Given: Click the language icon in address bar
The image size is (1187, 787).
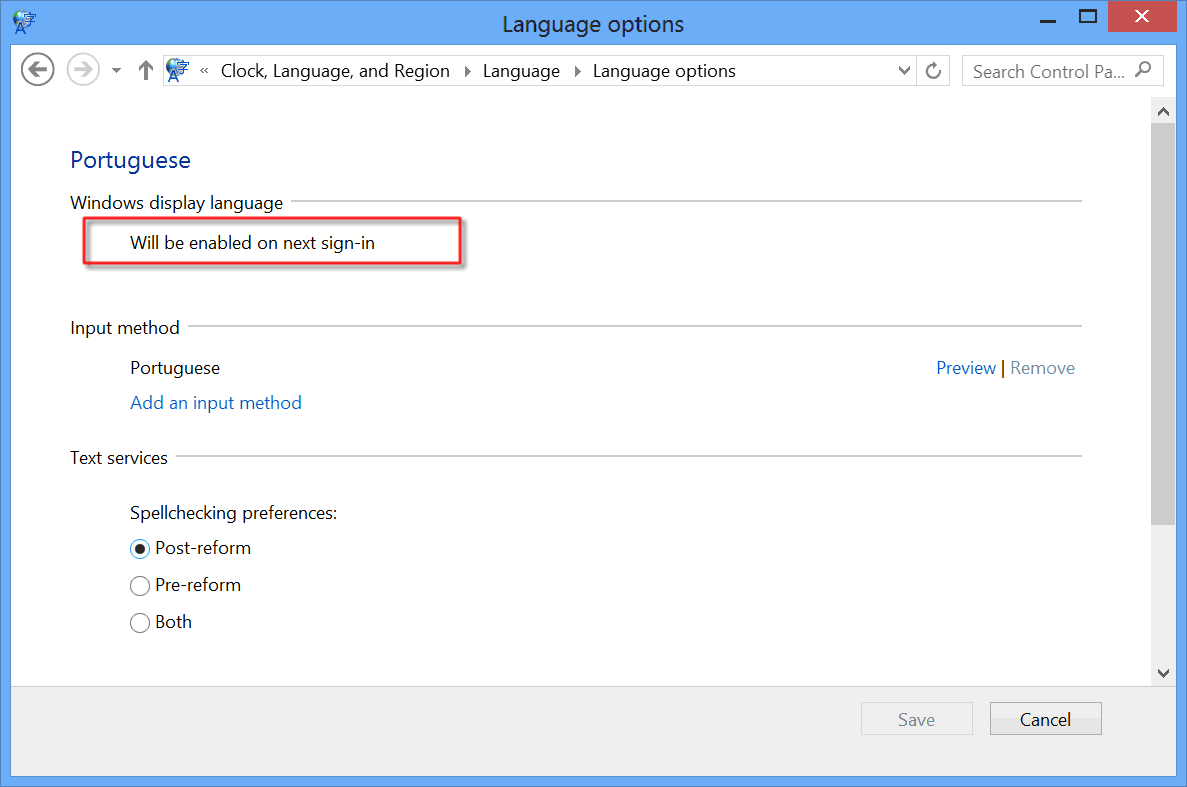Looking at the screenshot, I should 178,70.
